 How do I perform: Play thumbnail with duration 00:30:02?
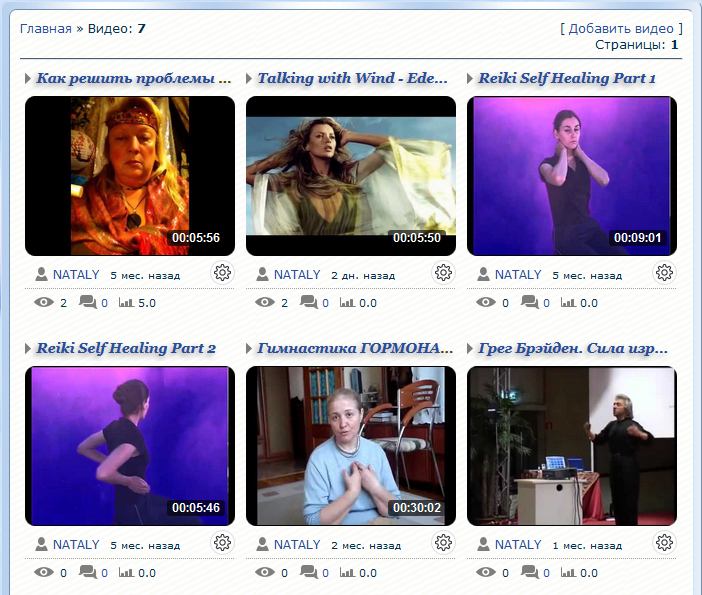[351, 446]
